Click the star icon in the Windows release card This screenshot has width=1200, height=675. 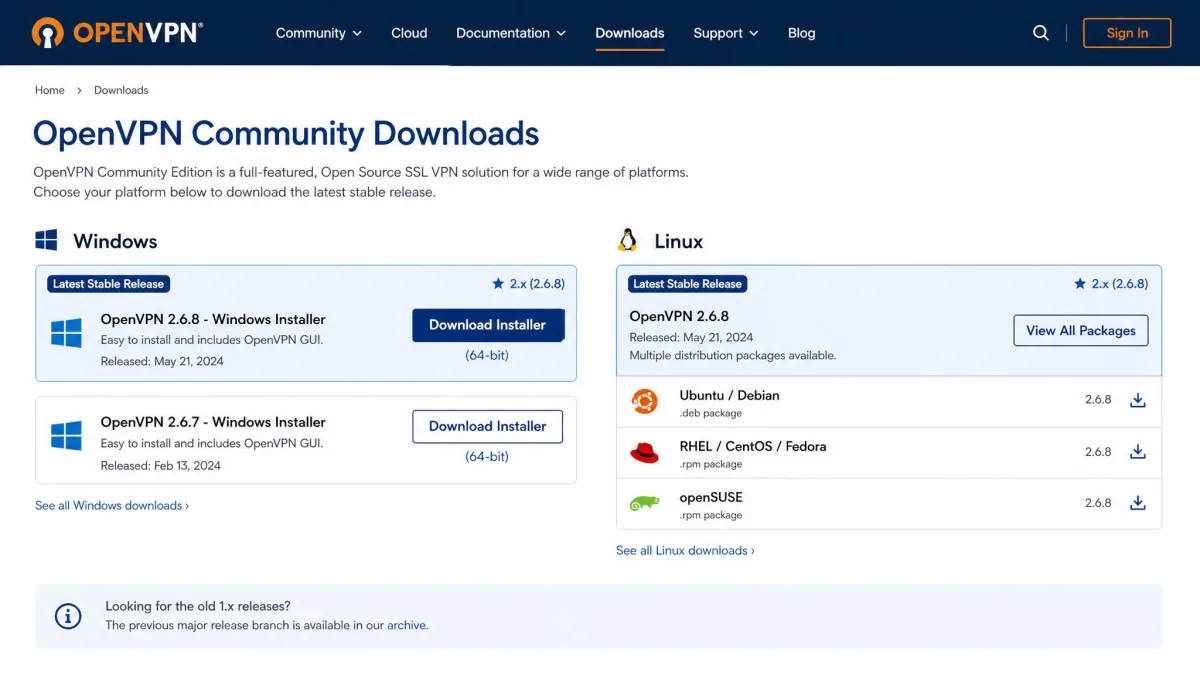pyautogui.click(x=498, y=283)
